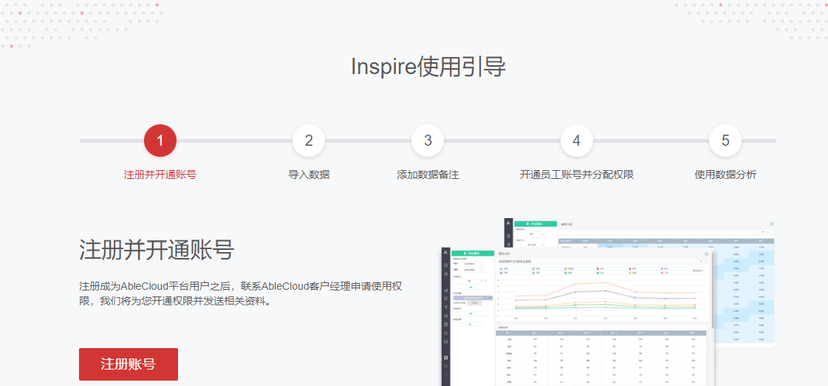Screen dimensions: 828x386
Task: Click the Inspire使用引导 page title
Action: tap(428, 67)
